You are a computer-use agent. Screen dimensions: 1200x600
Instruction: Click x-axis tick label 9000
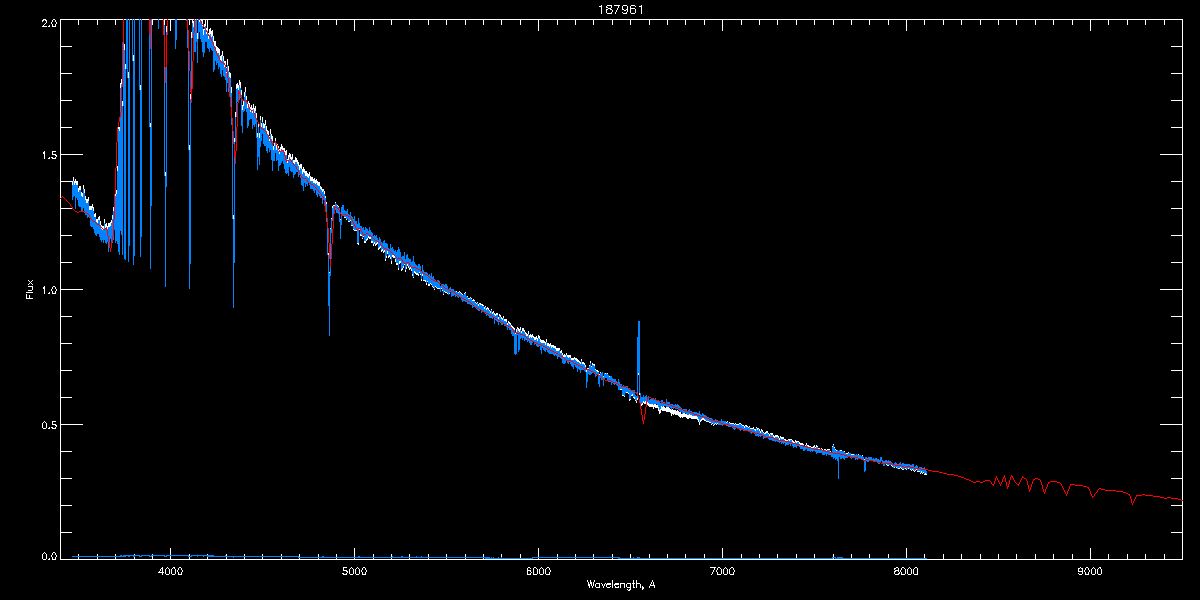[1090, 571]
